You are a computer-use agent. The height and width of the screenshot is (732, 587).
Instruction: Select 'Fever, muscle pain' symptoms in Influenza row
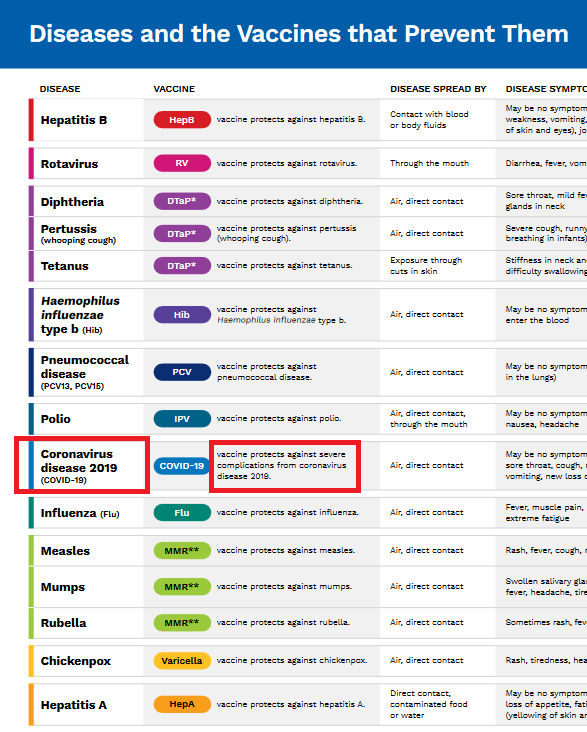point(546,513)
